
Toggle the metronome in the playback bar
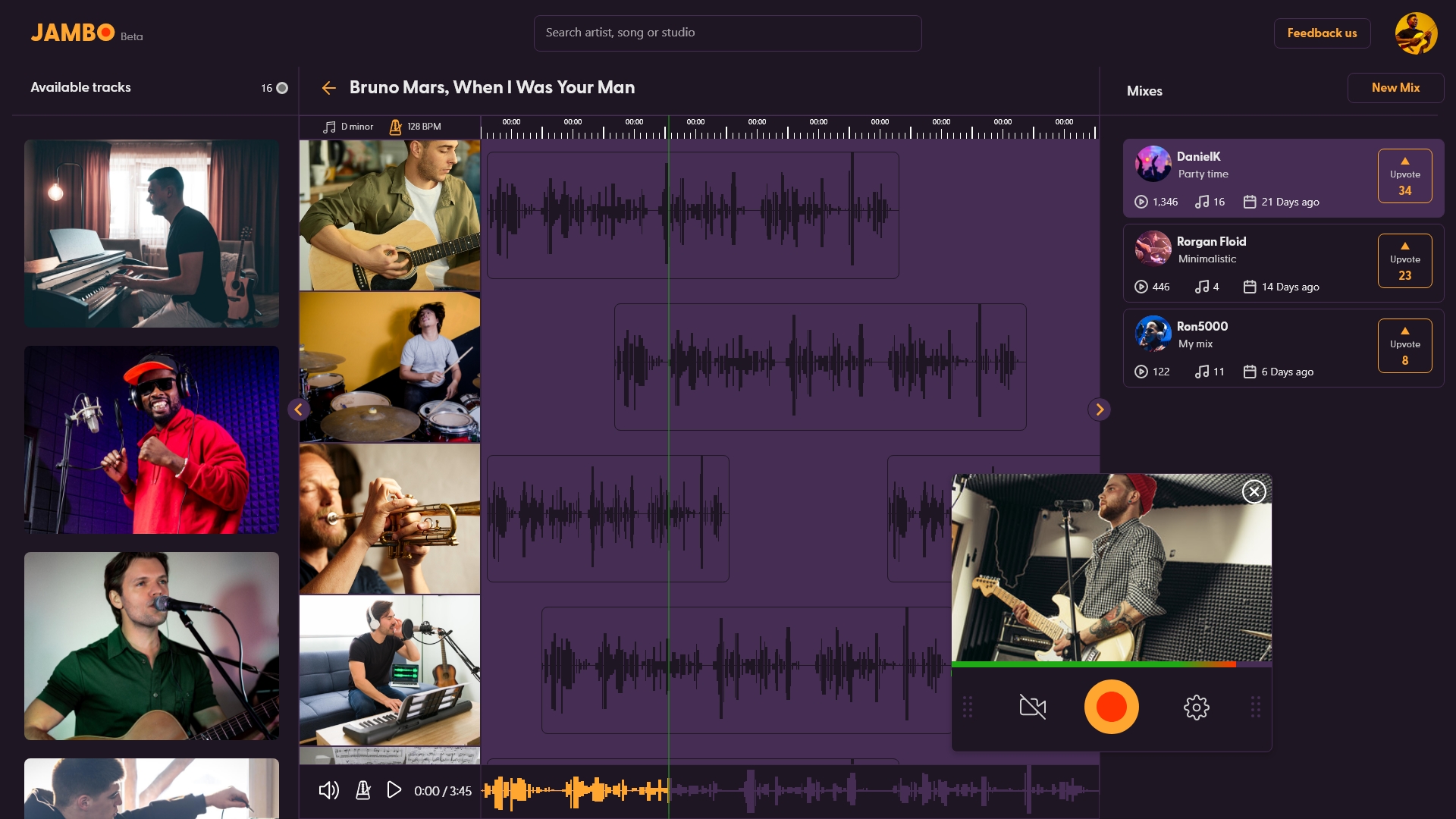click(x=363, y=790)
